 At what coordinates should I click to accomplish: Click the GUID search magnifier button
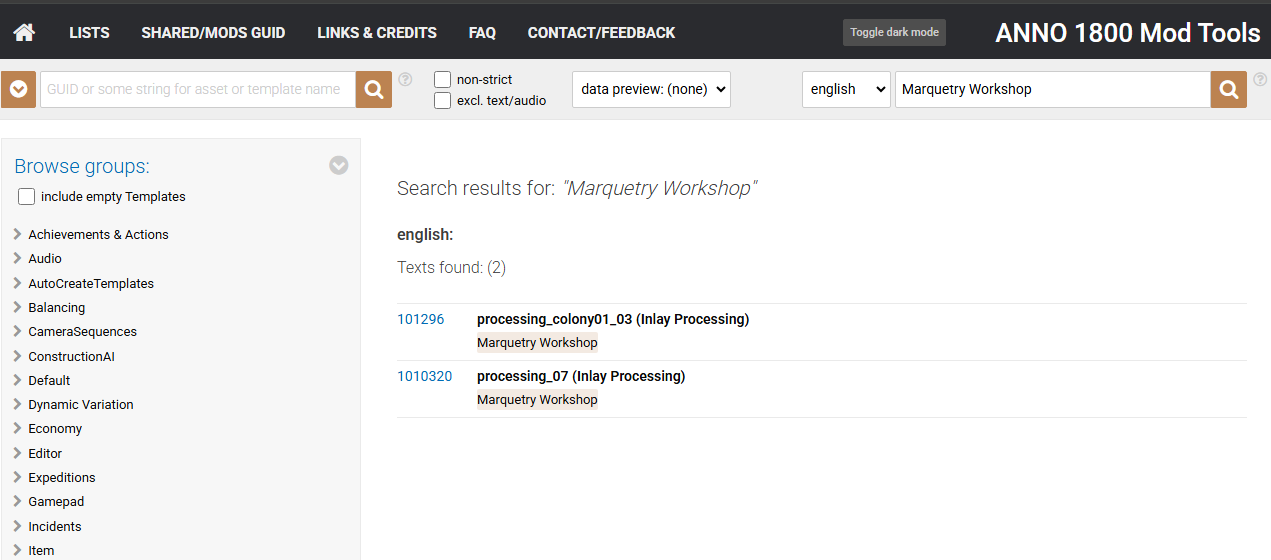374,90
